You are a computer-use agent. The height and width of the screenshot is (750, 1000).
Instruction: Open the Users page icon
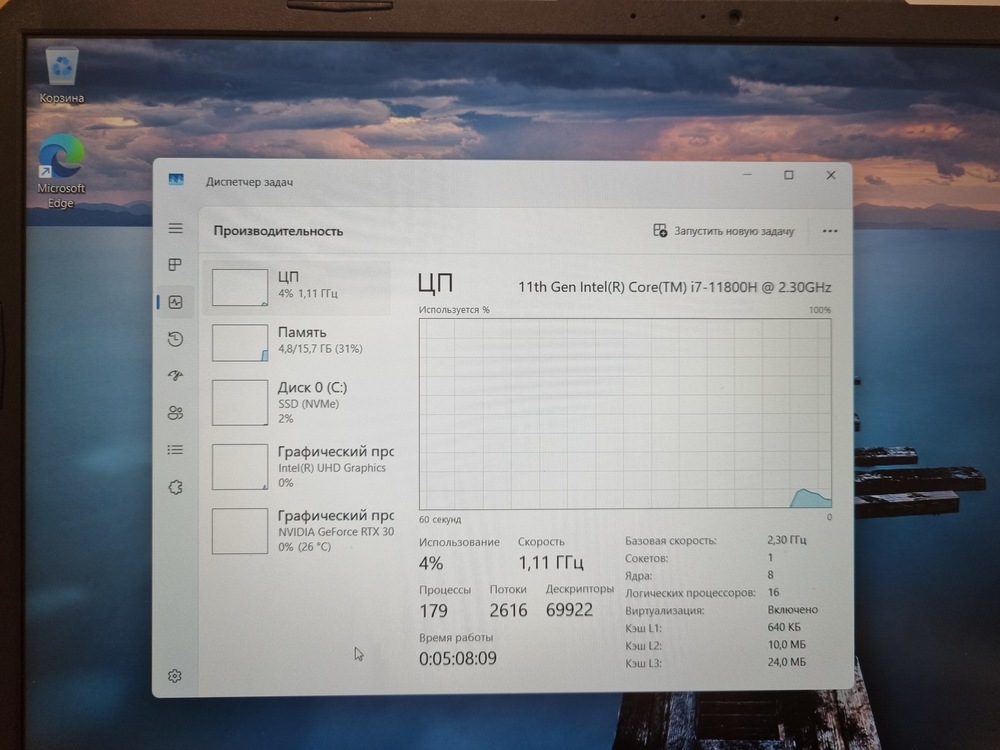pos(175,413)
